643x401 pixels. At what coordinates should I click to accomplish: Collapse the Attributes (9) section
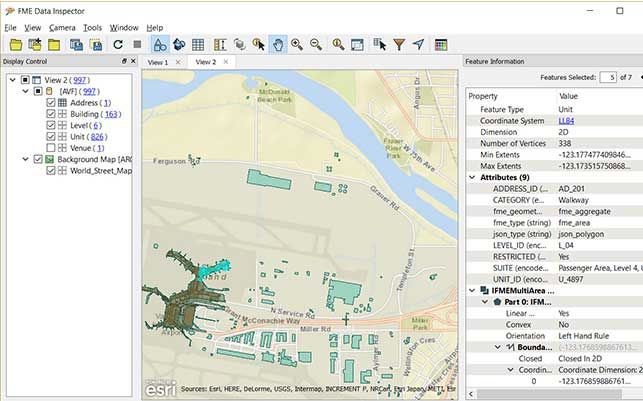click(472, 178)
